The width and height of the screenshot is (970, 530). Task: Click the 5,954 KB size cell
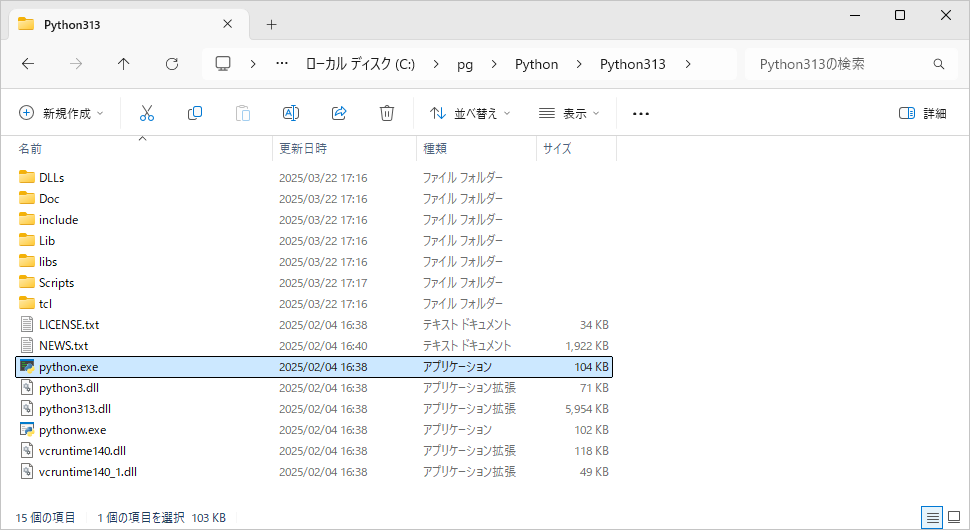(586, 409)
